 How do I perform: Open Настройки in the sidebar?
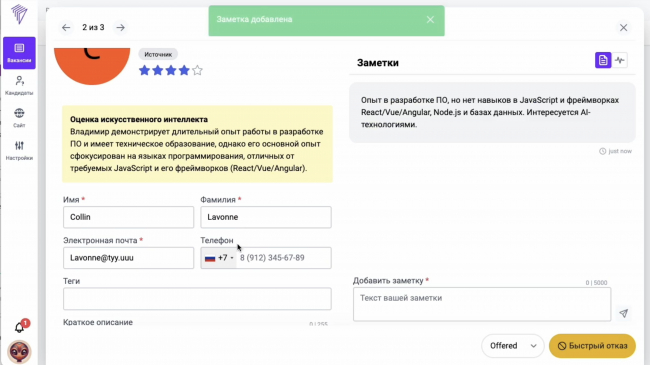point(19,150)
